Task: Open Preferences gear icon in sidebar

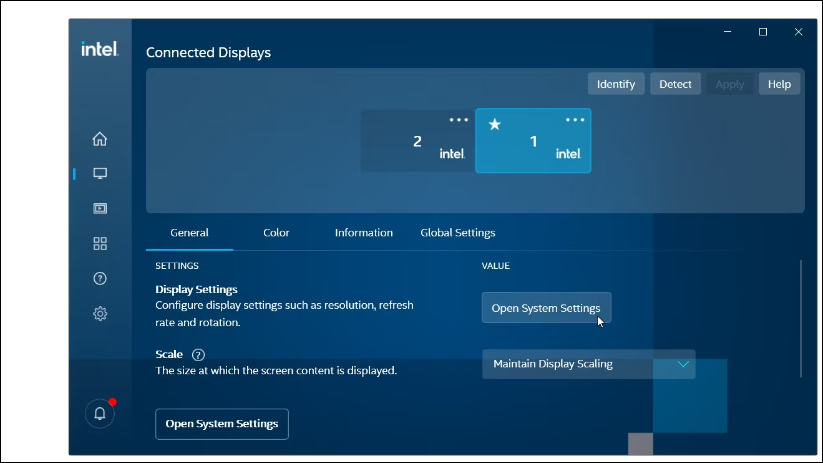Action: click(100, 314)
